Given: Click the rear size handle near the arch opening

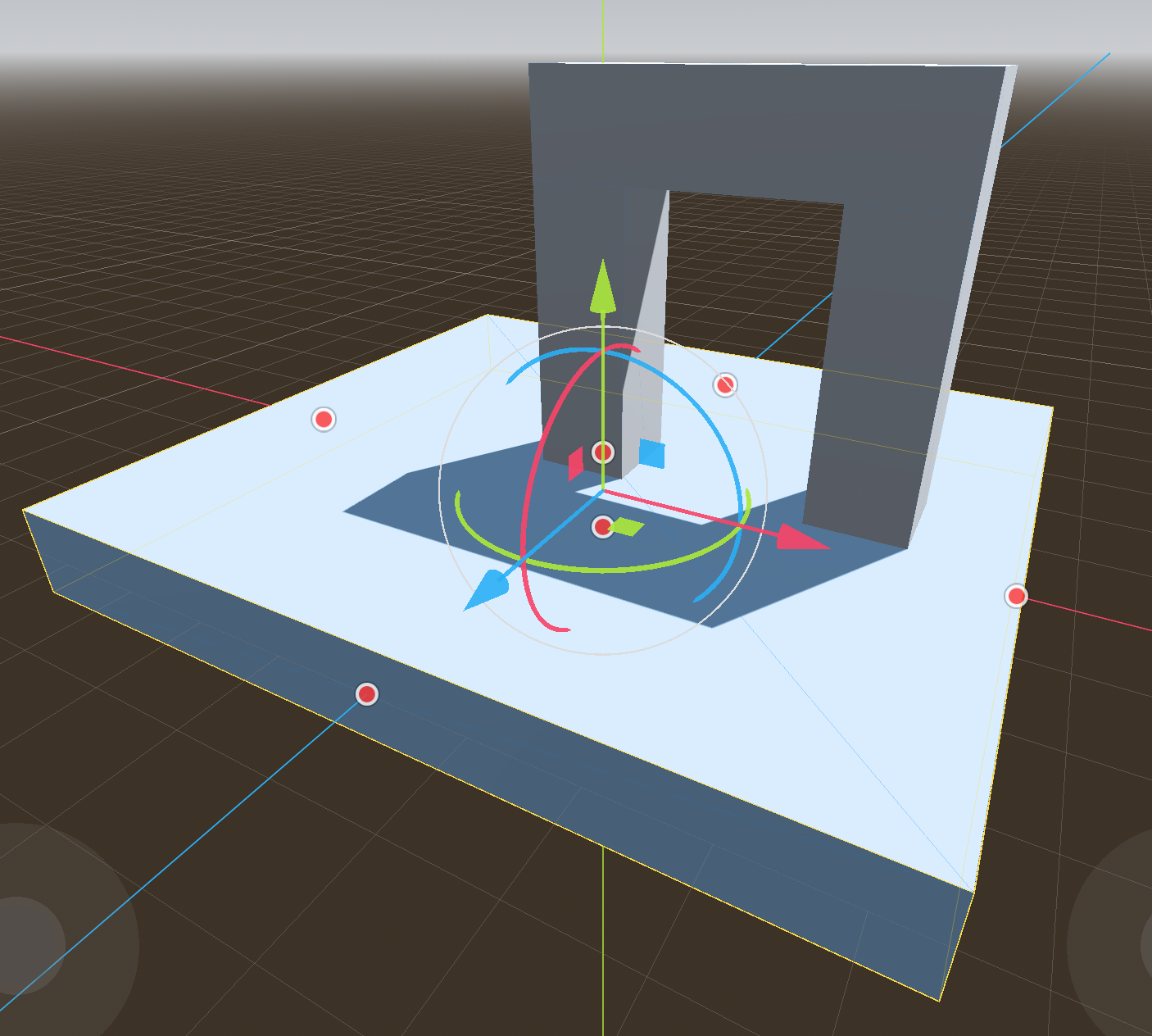Looking at the screenshot, I should point(725,384).
